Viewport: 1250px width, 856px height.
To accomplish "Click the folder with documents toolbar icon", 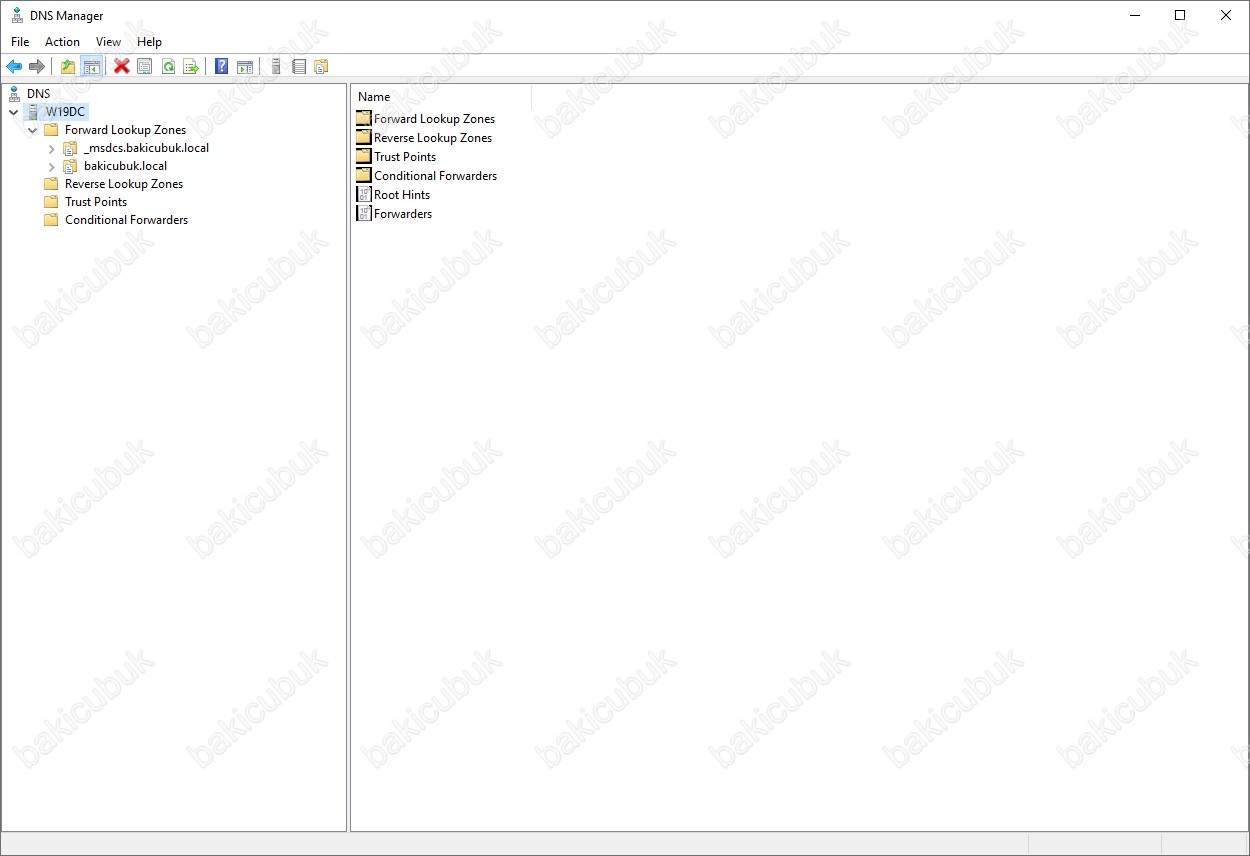I will (321, 67).
